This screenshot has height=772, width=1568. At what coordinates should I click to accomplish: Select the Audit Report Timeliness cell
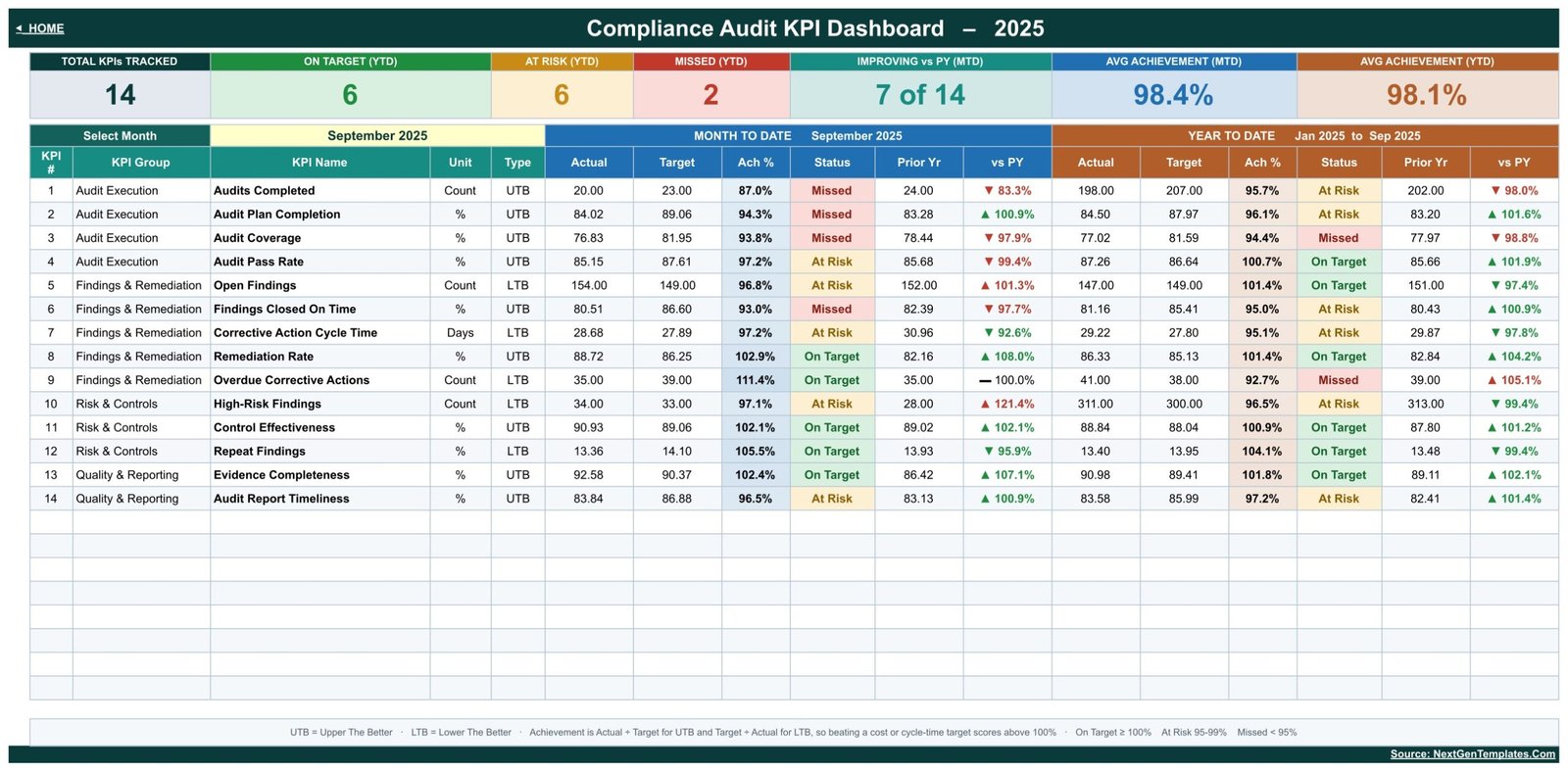(x=319, y=499)
